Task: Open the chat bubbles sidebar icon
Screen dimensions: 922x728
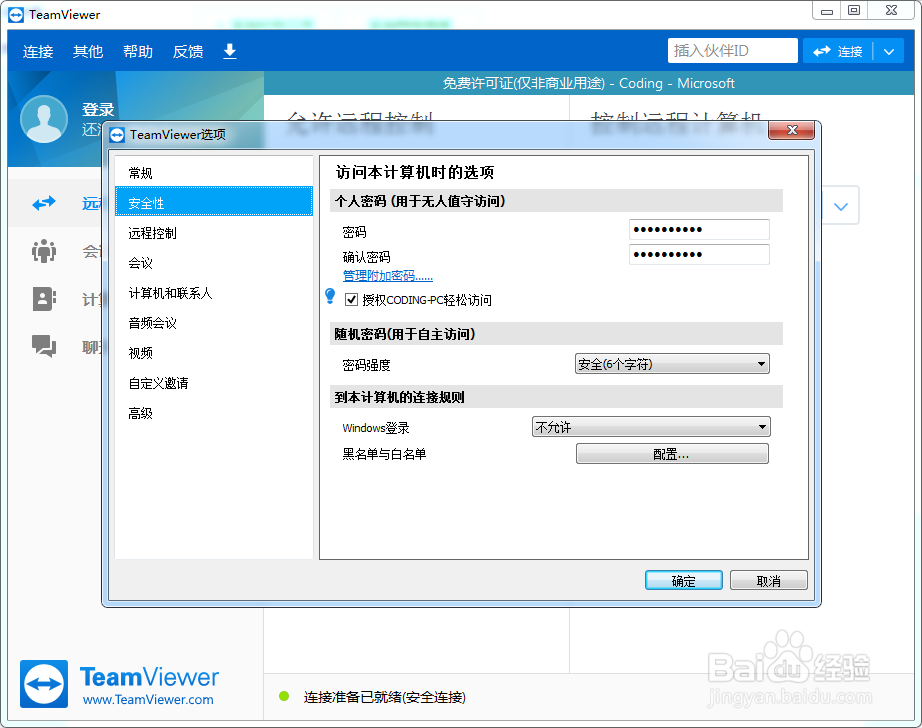Action: click(x=44, y=346)
